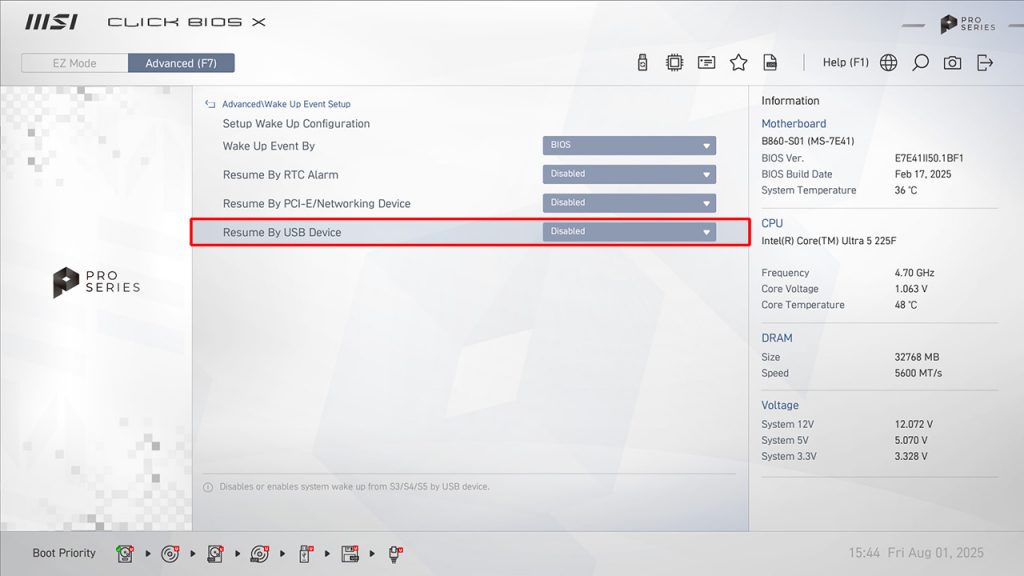Click the USB wake up help description text
This screenshot has width=1024, height=576.
point(354,487)
